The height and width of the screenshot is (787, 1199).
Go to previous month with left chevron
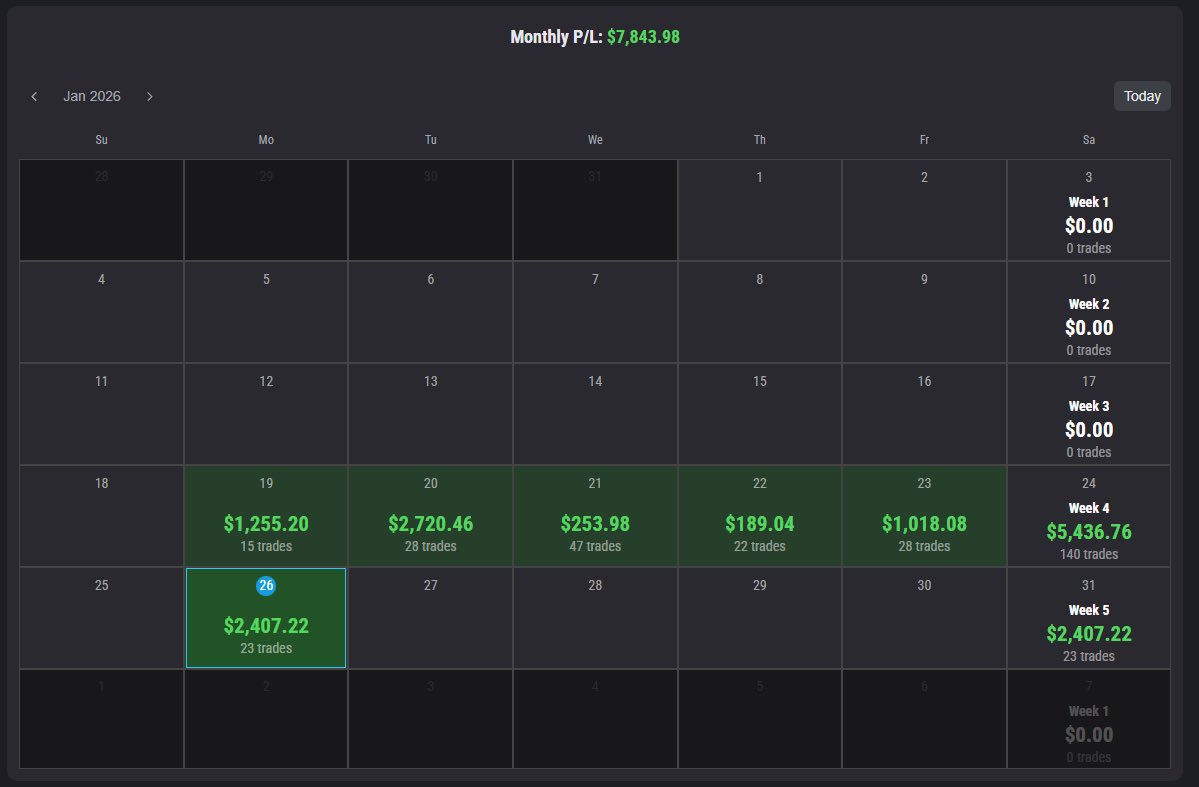34,96
